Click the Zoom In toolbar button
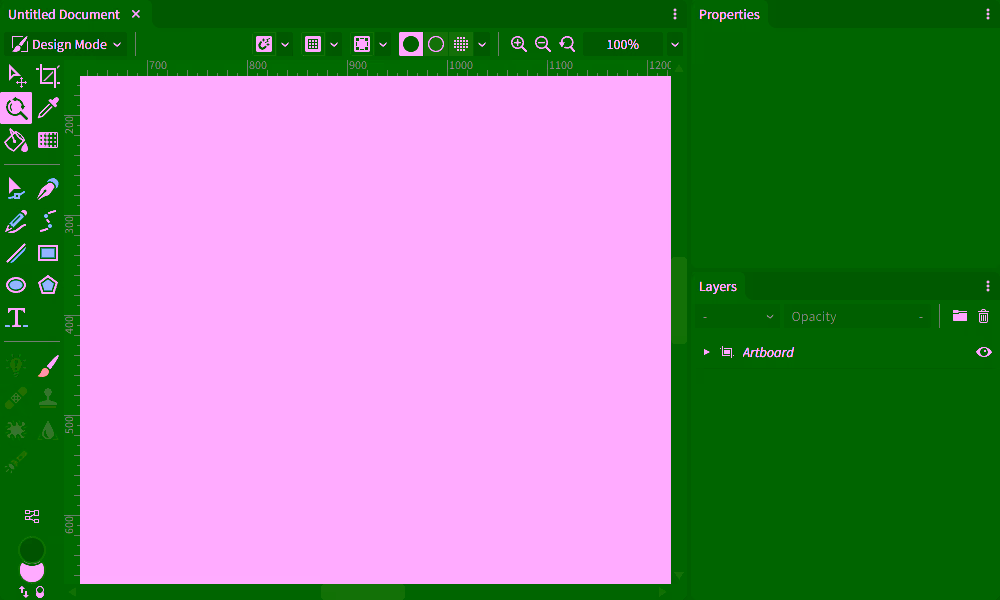Image resolution: width=1000 pixels, height=600 pixels. (518, 44)
